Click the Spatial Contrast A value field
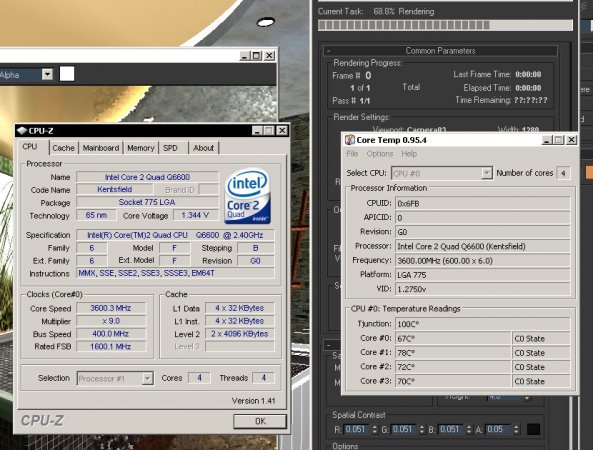The width and height of the screenshot is (593, 450). click(497, 429)
